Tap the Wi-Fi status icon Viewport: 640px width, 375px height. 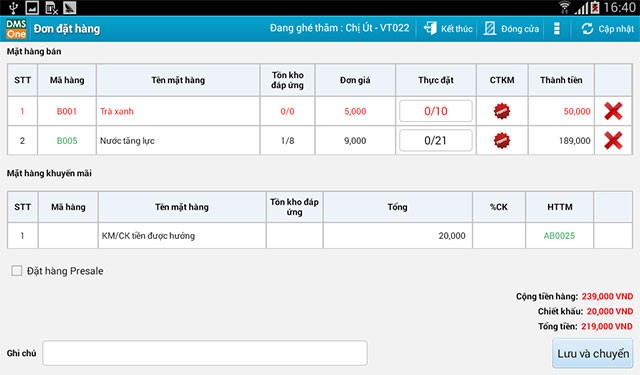[564, 7]
